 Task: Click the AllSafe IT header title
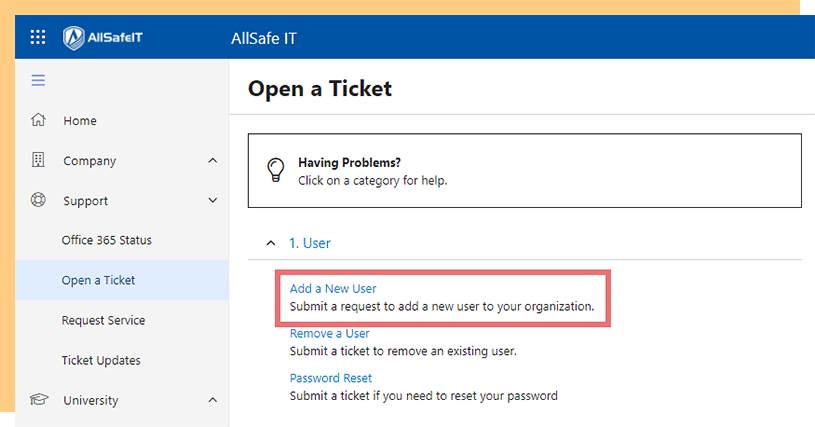264,38
